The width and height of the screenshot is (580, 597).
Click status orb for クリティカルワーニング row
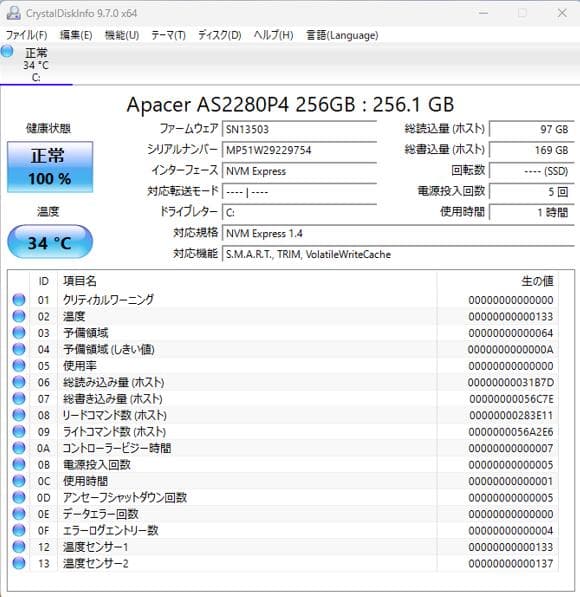(19, 300)
